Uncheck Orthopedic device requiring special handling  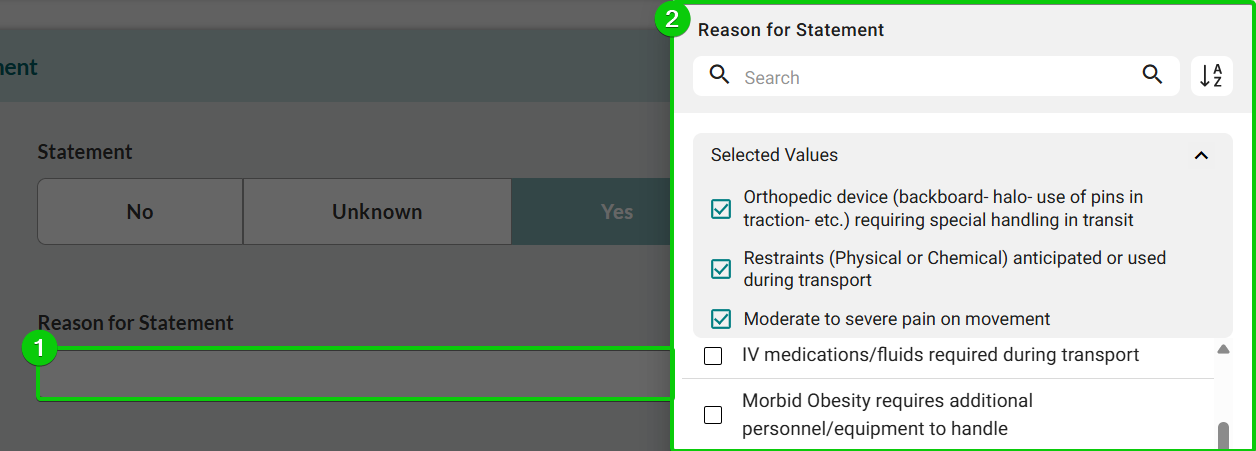(721, 209)
